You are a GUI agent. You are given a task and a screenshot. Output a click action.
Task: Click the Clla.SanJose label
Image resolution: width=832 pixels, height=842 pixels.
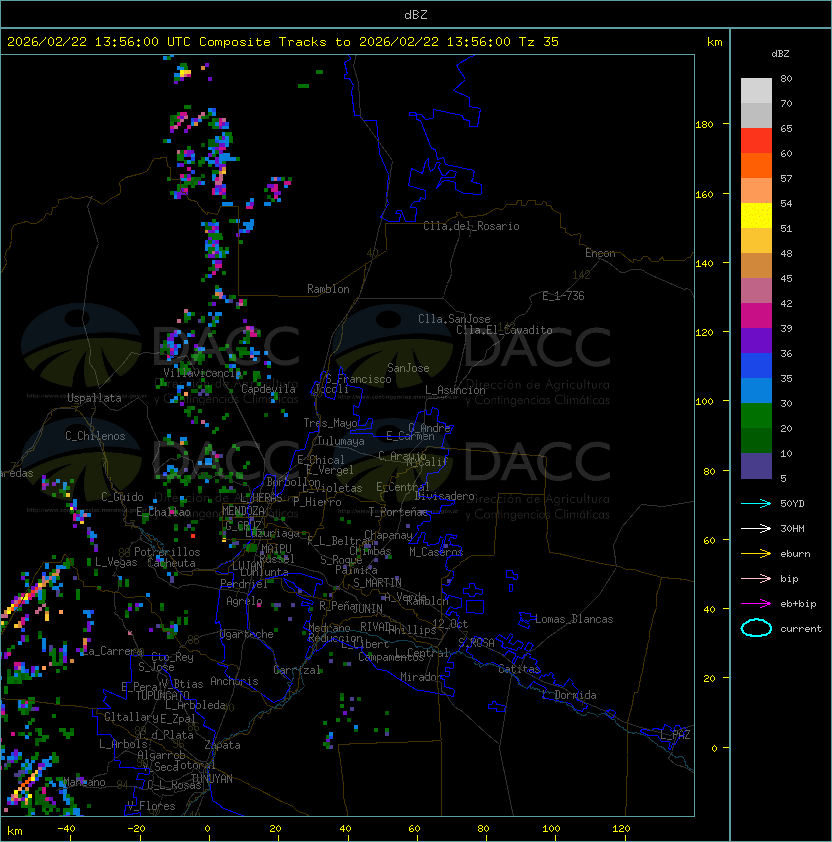(x=454, y=319)
